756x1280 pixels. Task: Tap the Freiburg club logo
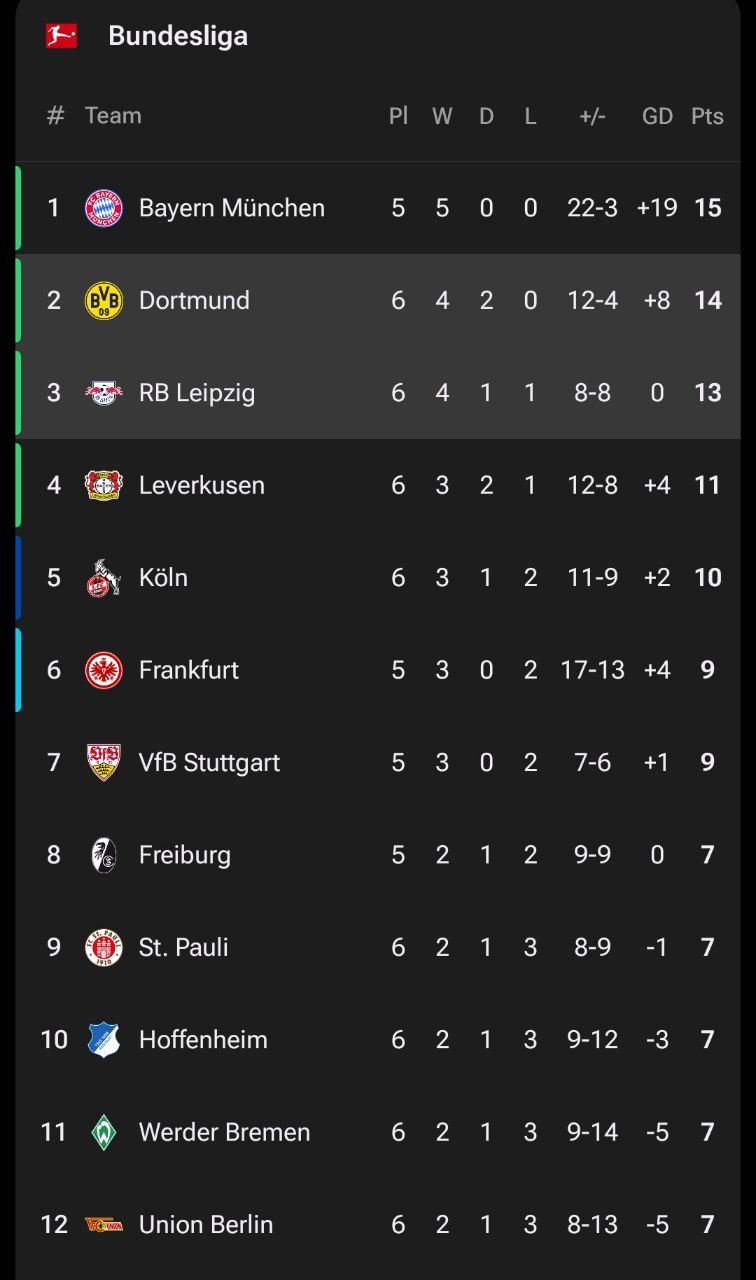104,855
